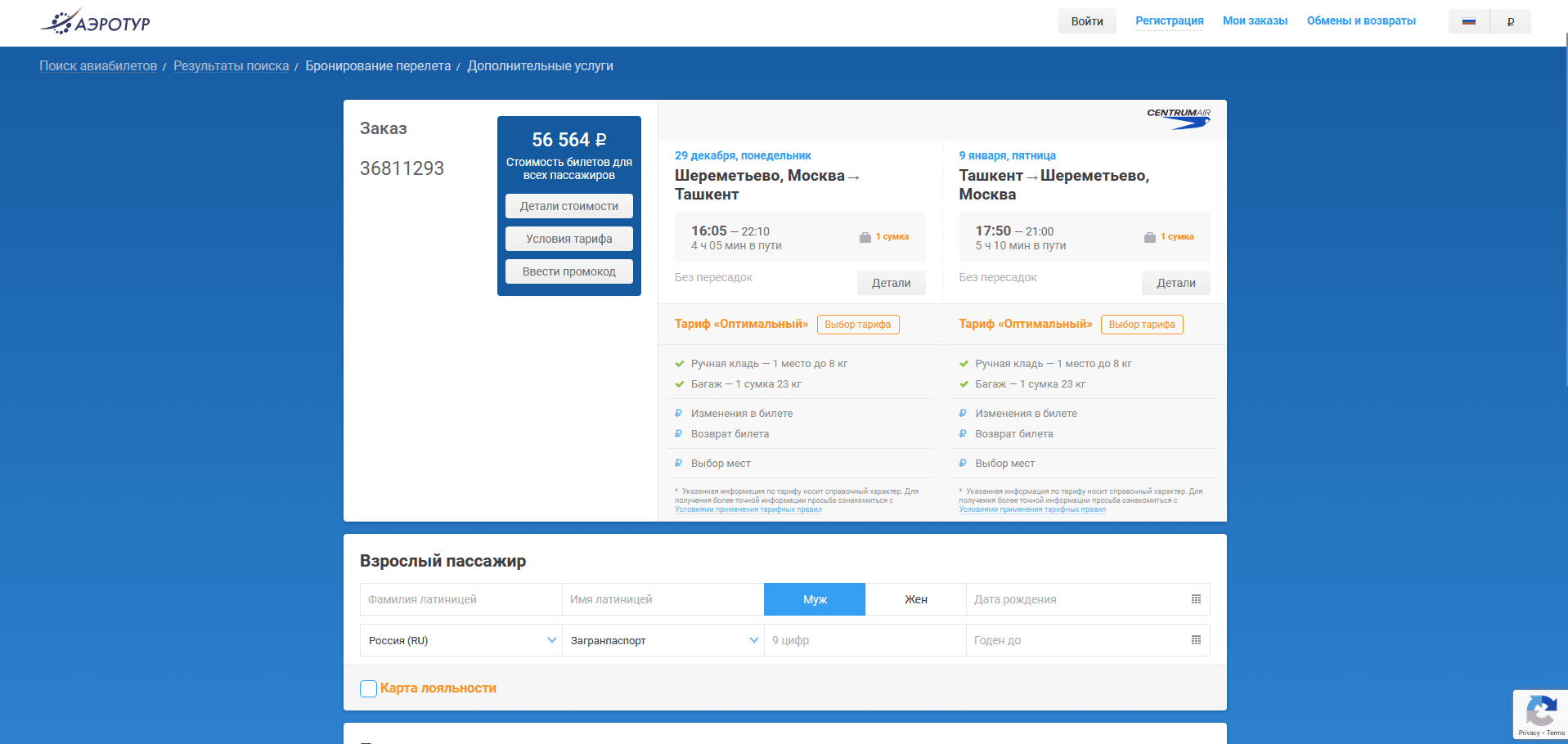Image resolution: width=1568 pixels, height=744 pixels.
Task: Open «Мои заказы» in the top menu
Action: 1255,21
